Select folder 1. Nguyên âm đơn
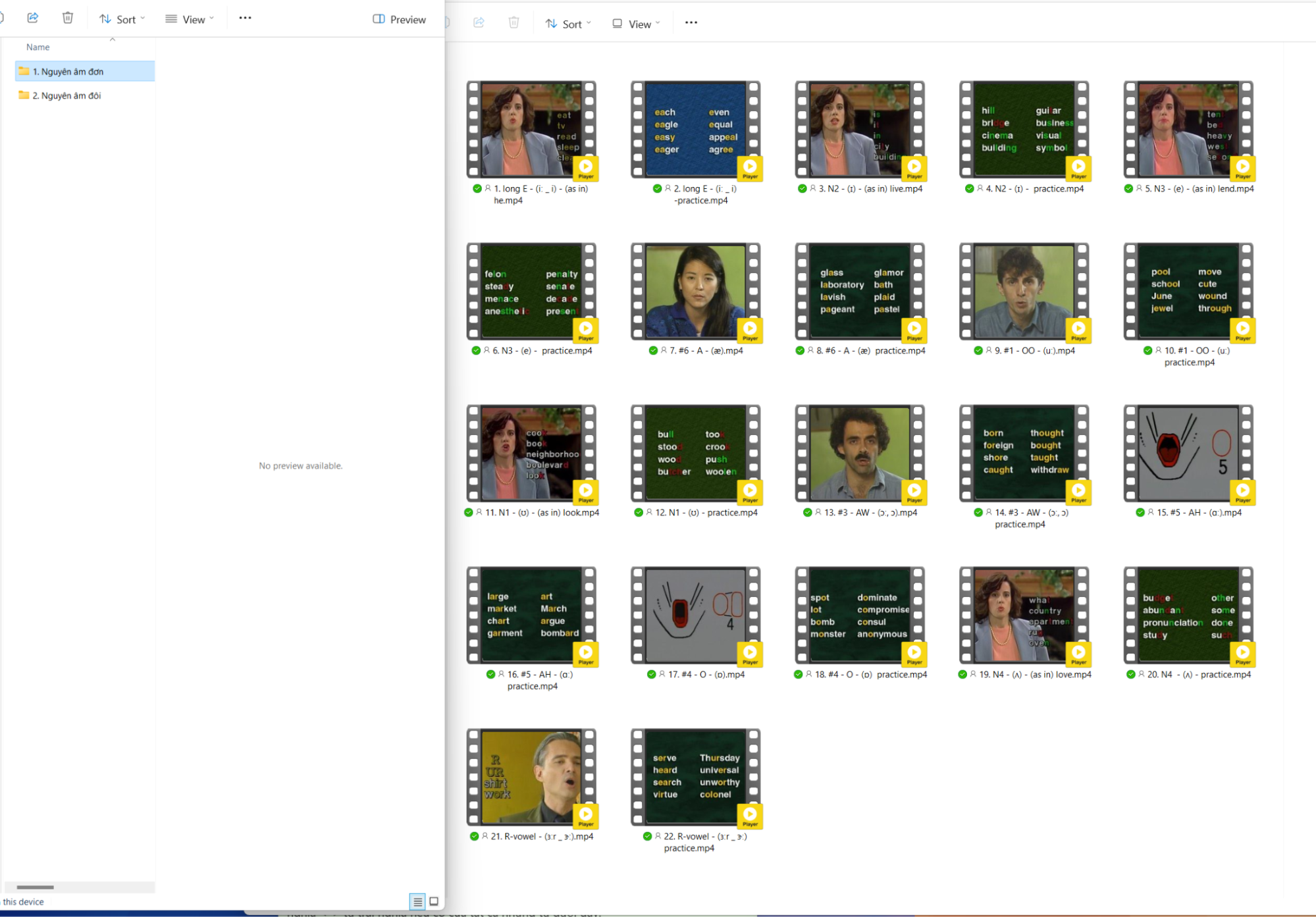The image size is (1316, 917). tap(68, 71)
